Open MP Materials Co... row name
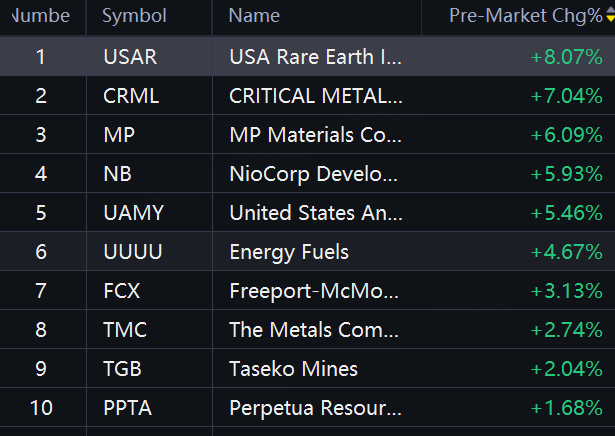This screenshot has width=615, height=436. 315,135
